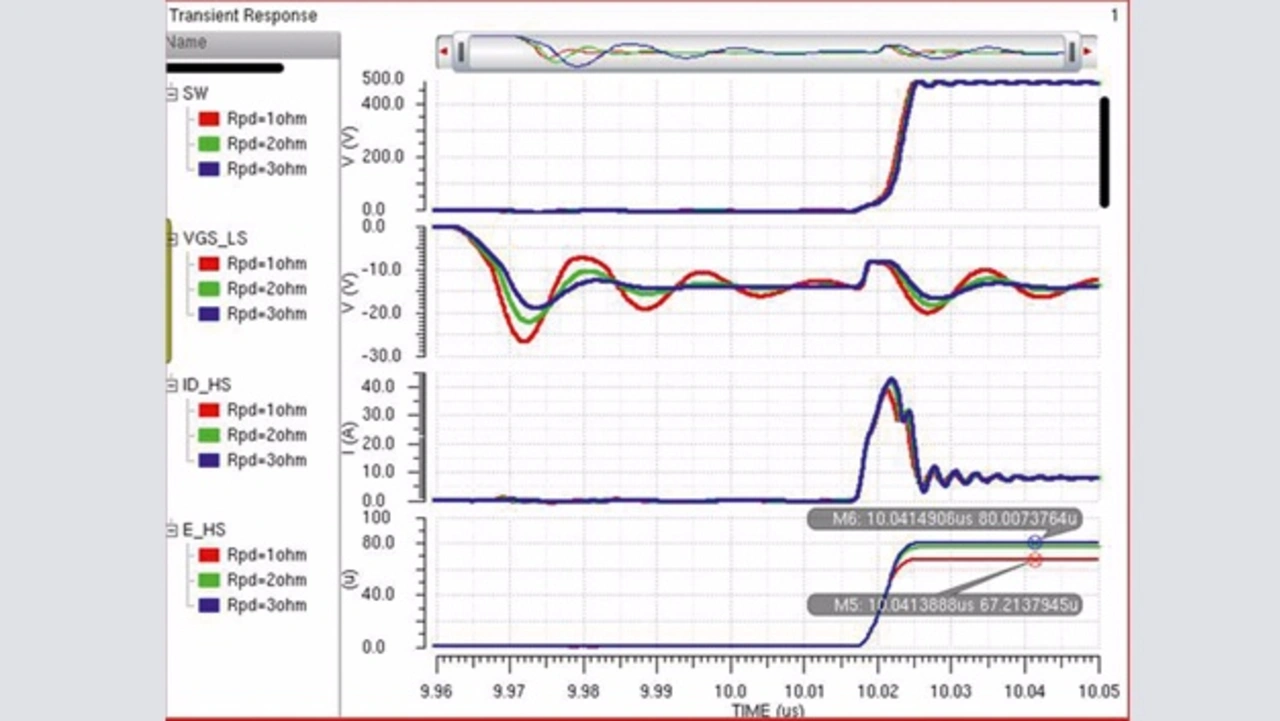Image resolution: width=1280 pixels, height=721 pixels.
Task: Select the M5 marker label
Action: pyautogui.click(x=945, y=605)
